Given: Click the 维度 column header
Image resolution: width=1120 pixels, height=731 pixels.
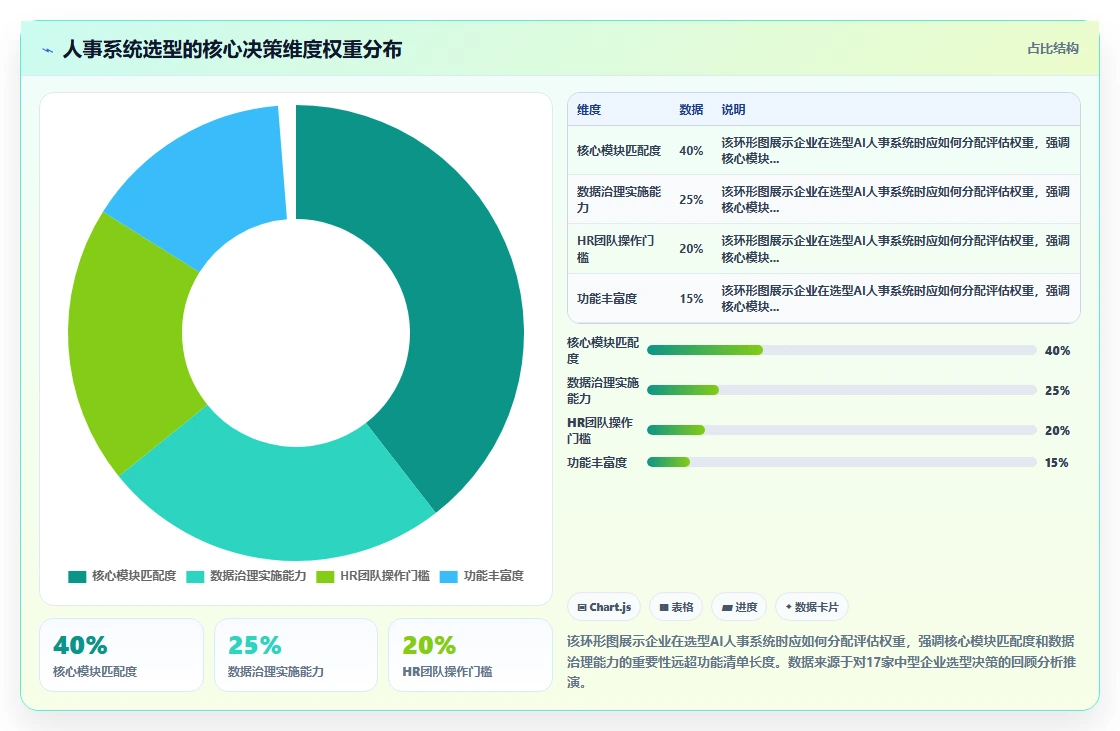Looking at the screenshot, I should click(x=589, y=109).
